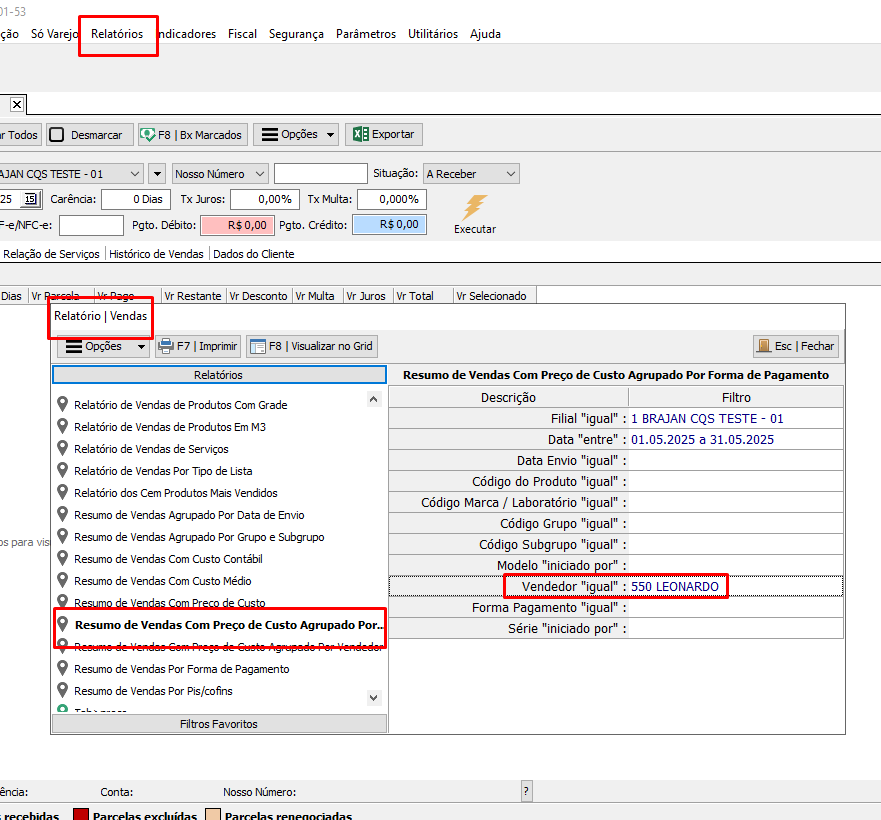Viewport: 881px width, 820px height.
Task: Open F8 Visualizar no Grid
Action: 312,346
